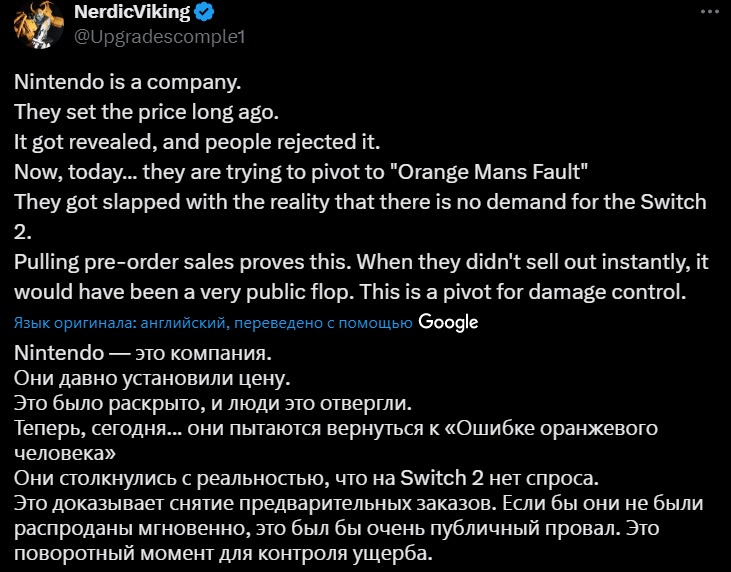
Task: Click 'This is a pivot for damage control.'
Action: point(523,292)
